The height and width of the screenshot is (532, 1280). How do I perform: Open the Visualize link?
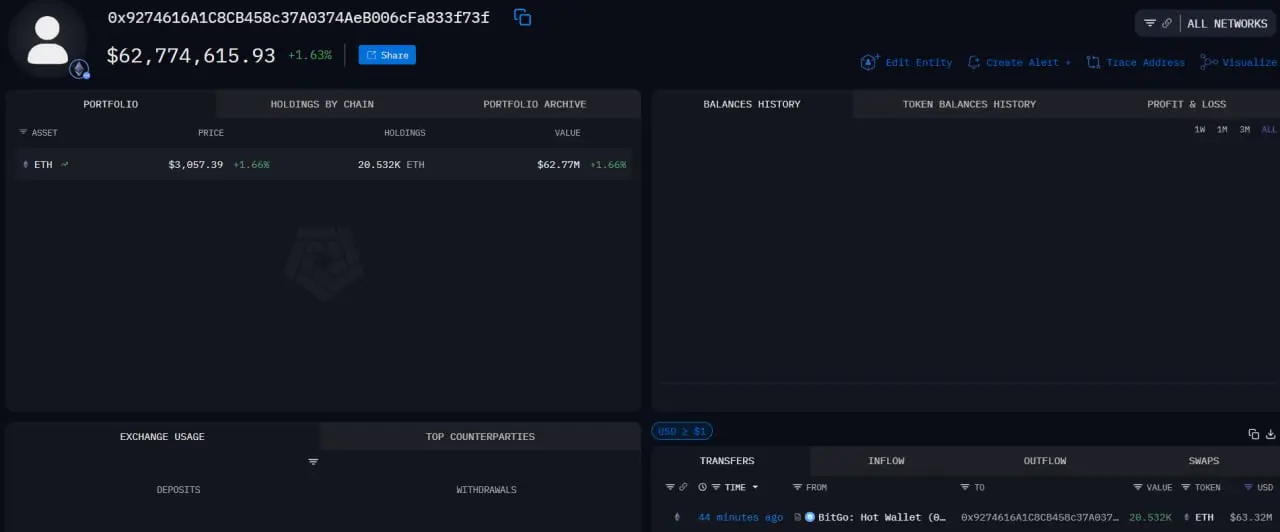click(x=1238, y=62)
